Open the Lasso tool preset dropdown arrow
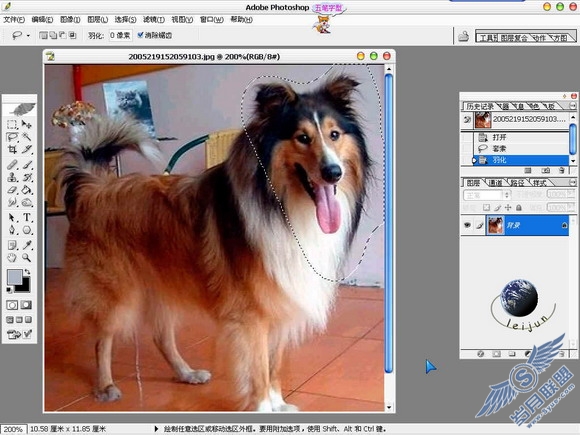 tap(28, 36)
